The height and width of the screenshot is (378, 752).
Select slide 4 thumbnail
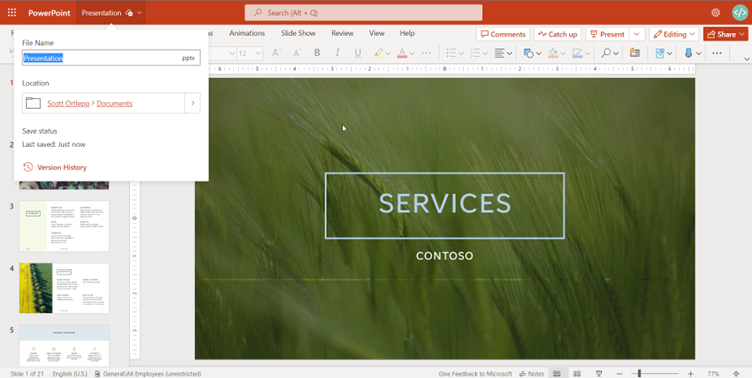coord(64,288)
